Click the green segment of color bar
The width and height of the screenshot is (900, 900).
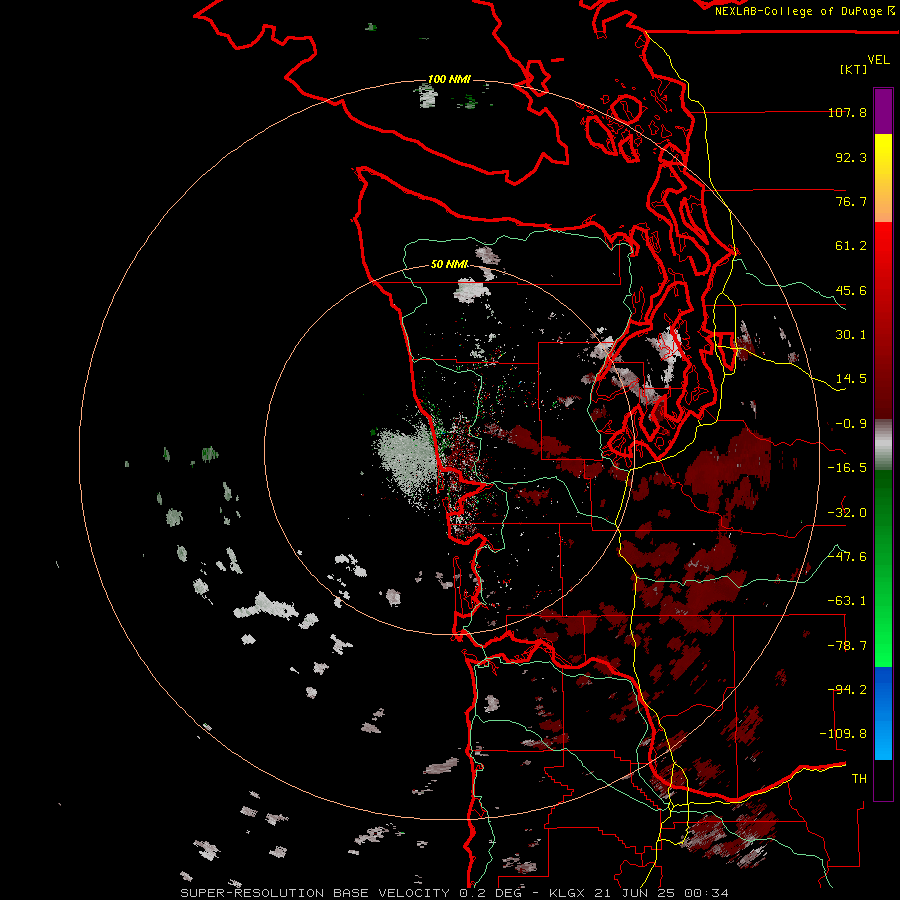883,568
